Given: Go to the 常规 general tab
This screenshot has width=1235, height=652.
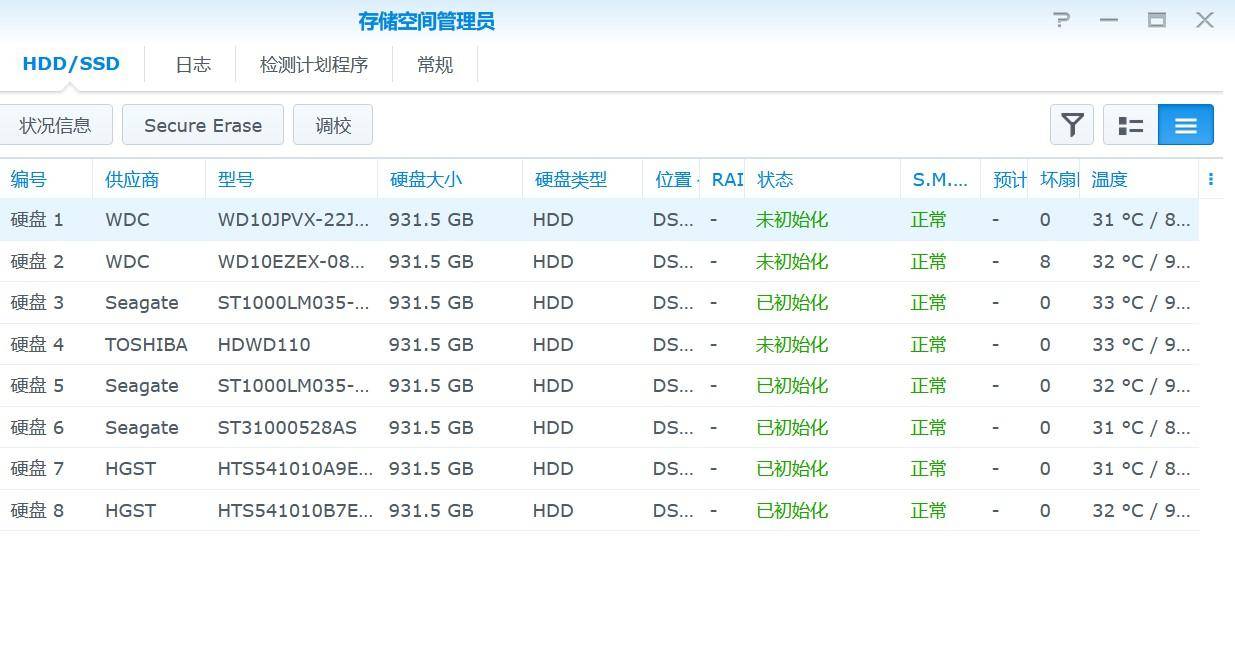Looking at the screenshot, I should coord(435,64).
